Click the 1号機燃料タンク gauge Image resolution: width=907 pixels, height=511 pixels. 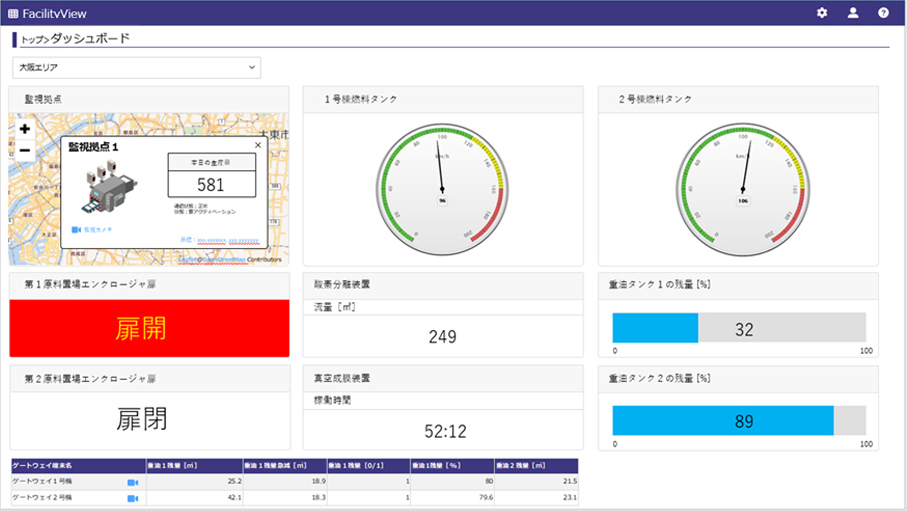coord(443,189)
